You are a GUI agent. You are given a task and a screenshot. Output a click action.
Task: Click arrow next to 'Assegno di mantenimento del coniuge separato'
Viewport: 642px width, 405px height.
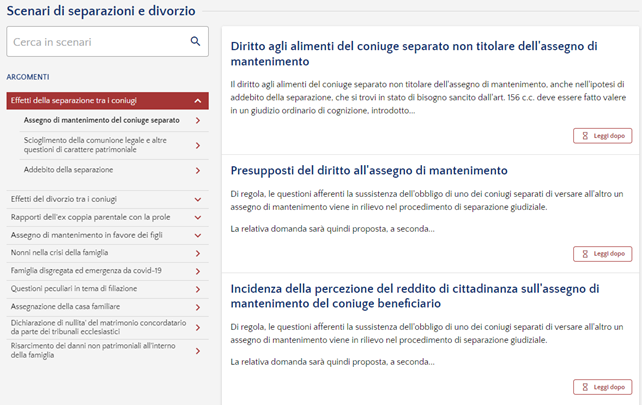[x=198, y=120]
